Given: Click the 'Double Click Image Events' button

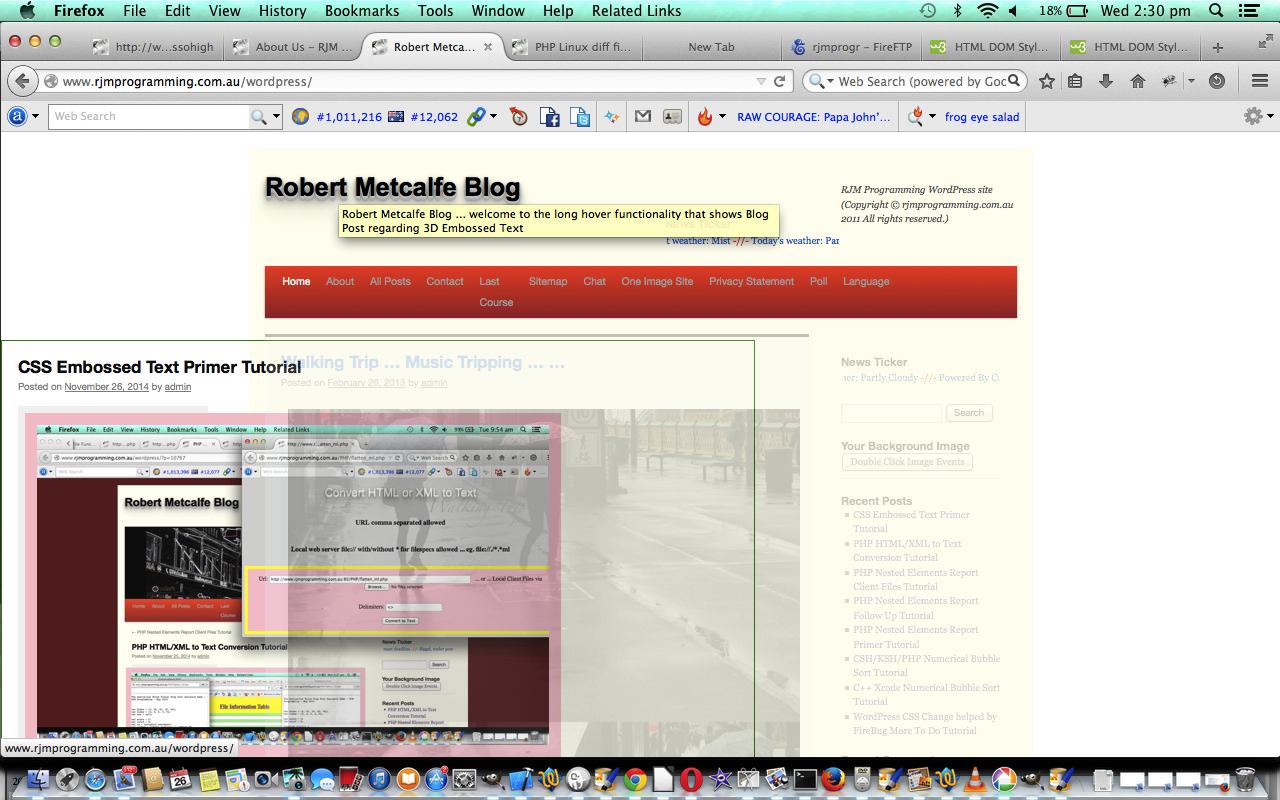Looking at the screenshot, I should pyautogui.click(x=907, y=462).
